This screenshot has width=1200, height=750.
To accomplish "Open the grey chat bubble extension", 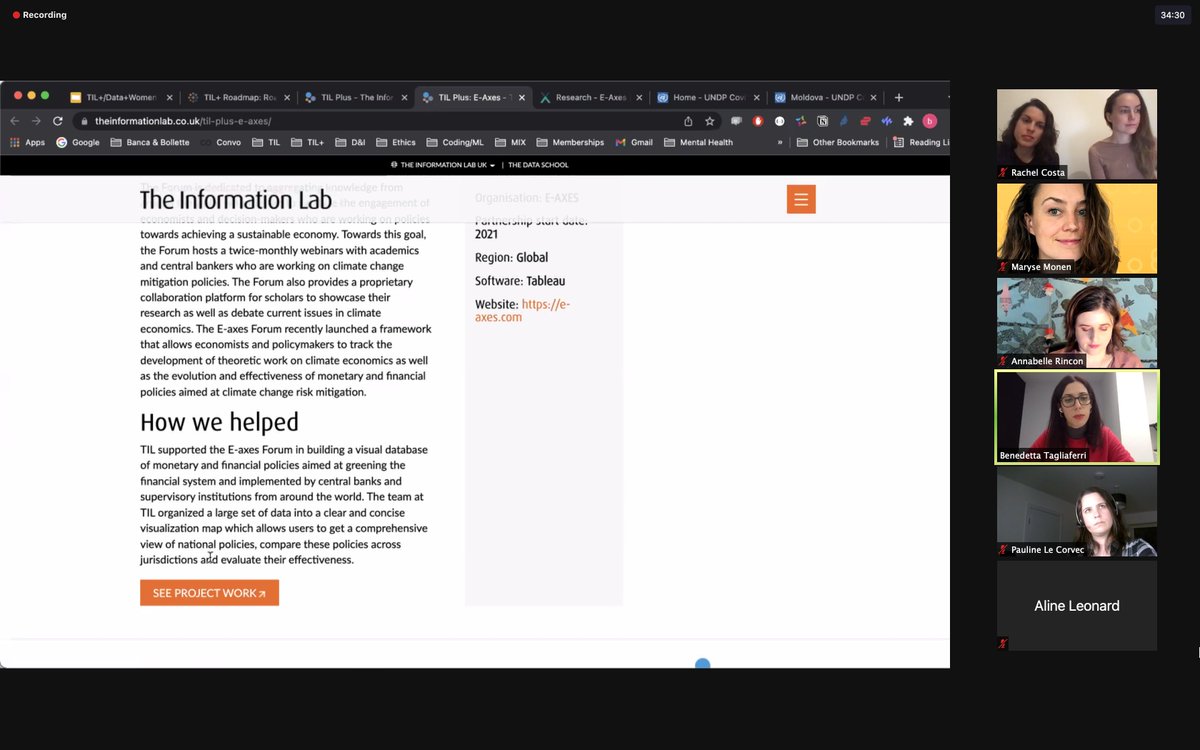I will [x=737, y=121].
